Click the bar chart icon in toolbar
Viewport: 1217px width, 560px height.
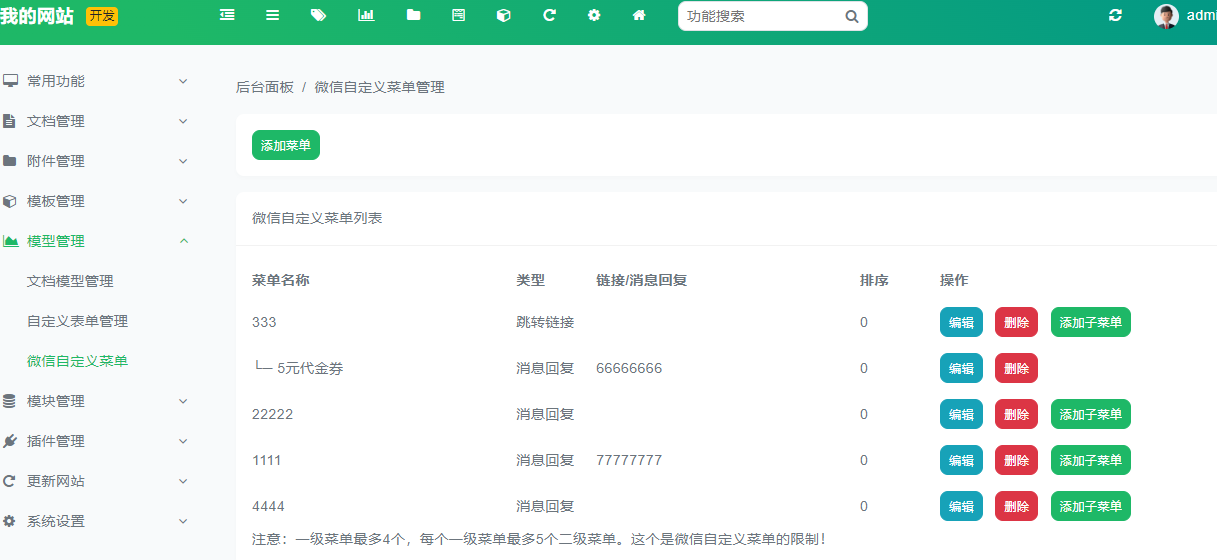pos(366,16)
